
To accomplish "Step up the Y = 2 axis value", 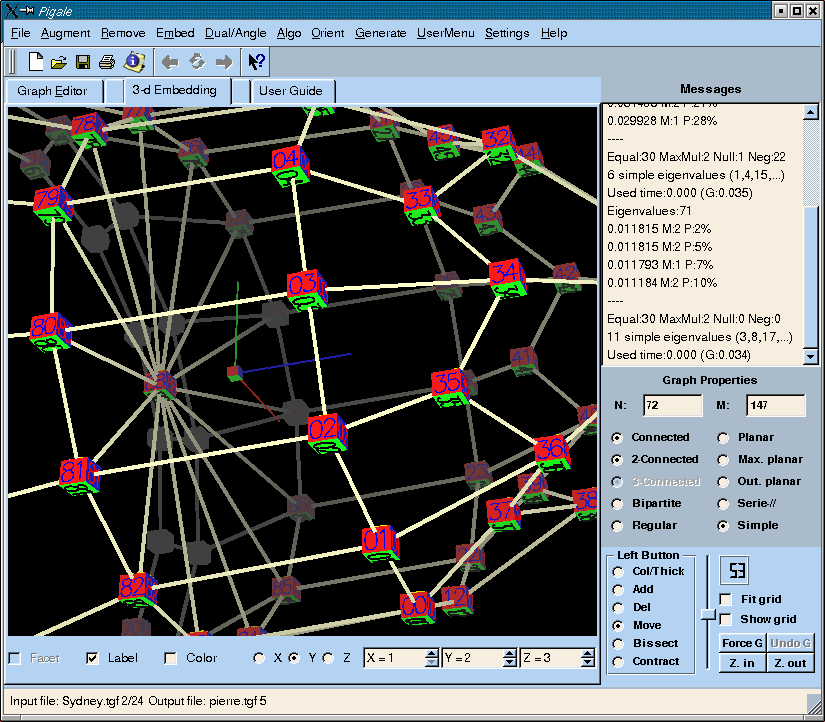I will point(511,653).
